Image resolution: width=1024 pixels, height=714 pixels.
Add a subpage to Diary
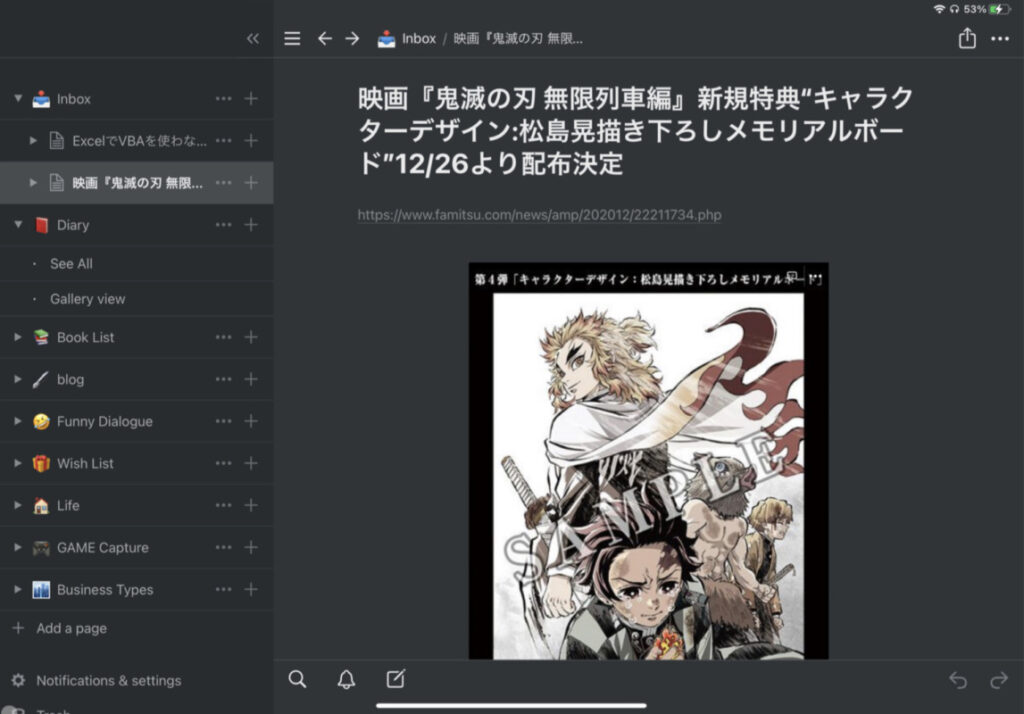pos(251,225)
